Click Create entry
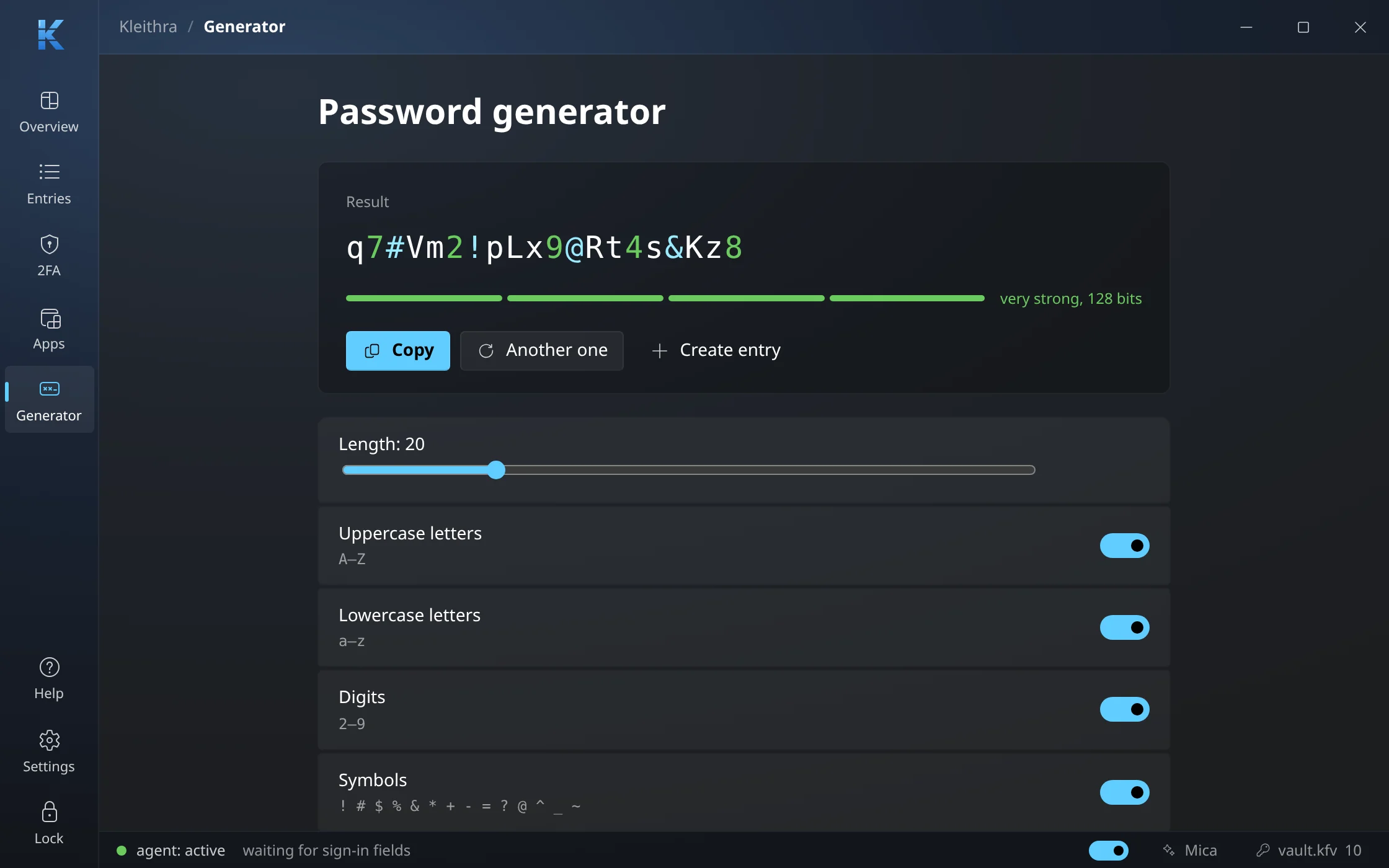 click(x=716, y=351)
